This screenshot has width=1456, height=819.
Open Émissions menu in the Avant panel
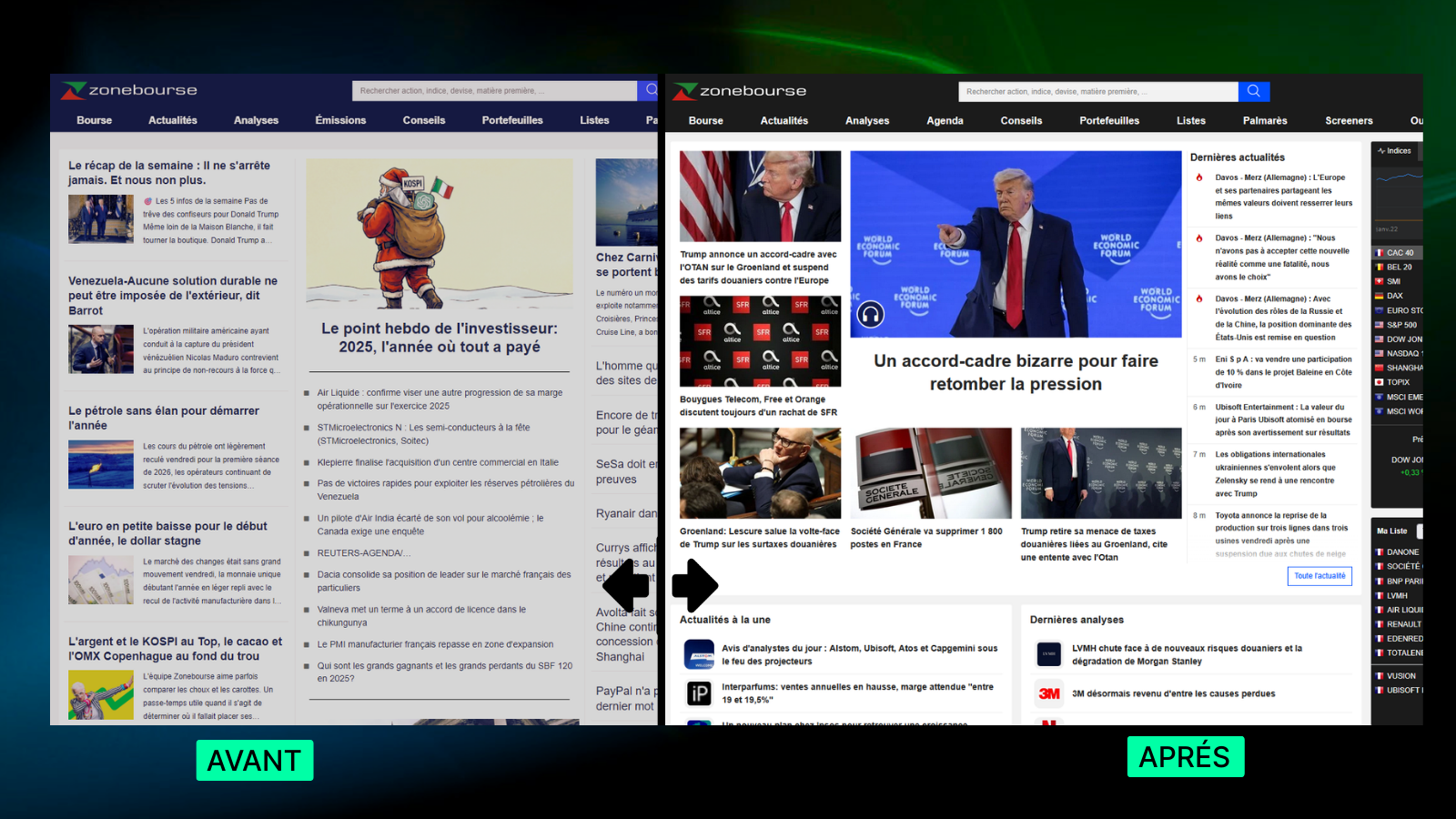(x=340, y=120)
